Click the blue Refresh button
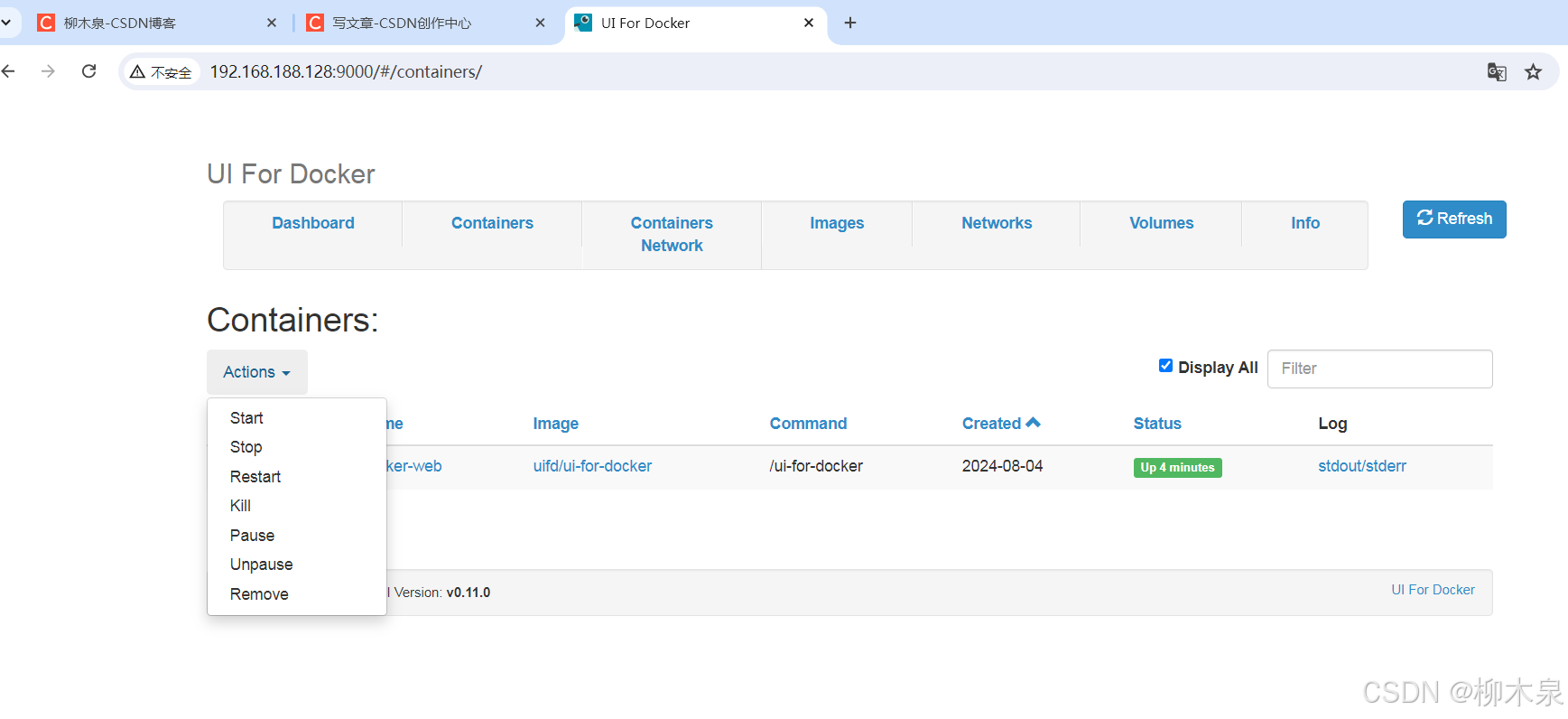 [1454, 219]
